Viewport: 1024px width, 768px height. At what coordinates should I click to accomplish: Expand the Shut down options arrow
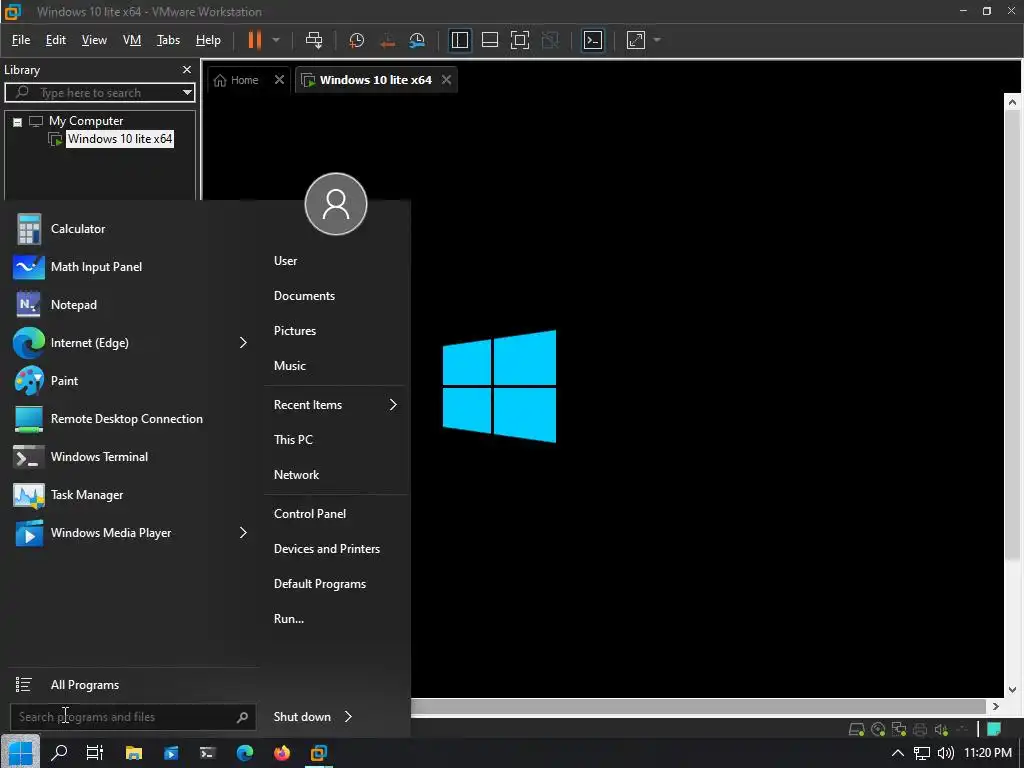(349, 716)
